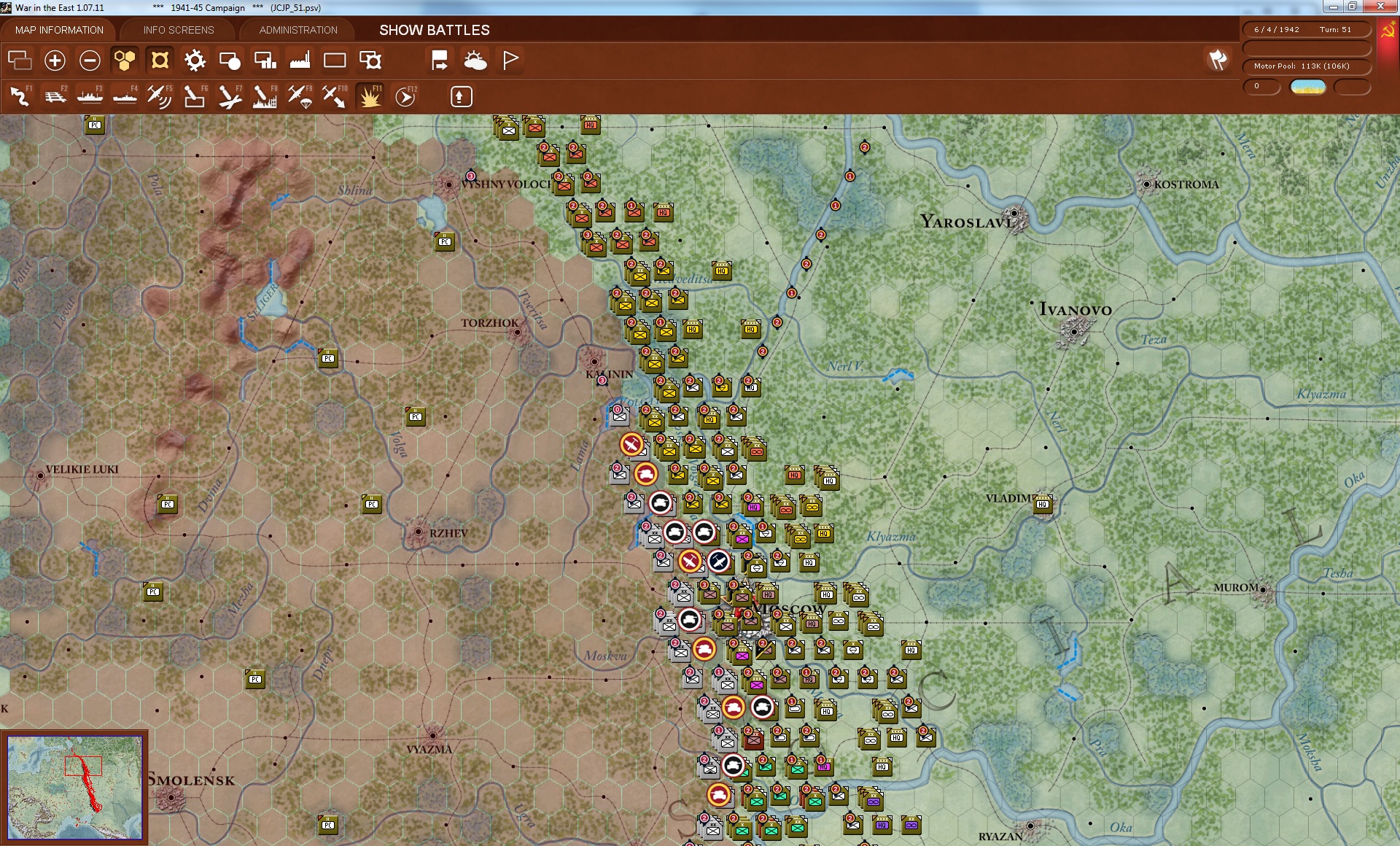Click the end turn F12 button
The height and width of the screenshot is (846, 1400).
(405, 96)
